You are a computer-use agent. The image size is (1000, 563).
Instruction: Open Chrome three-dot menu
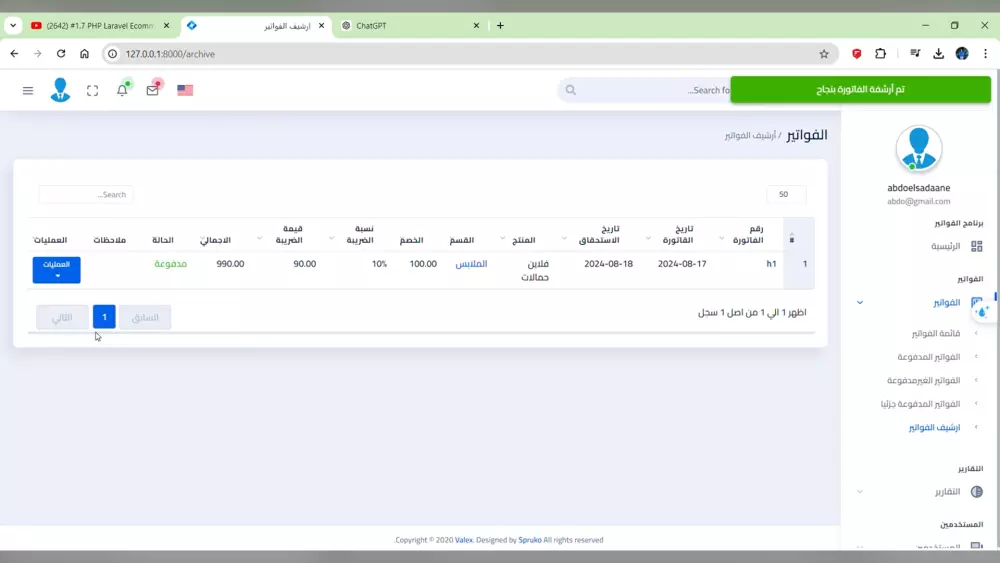(x=985, y=54)
